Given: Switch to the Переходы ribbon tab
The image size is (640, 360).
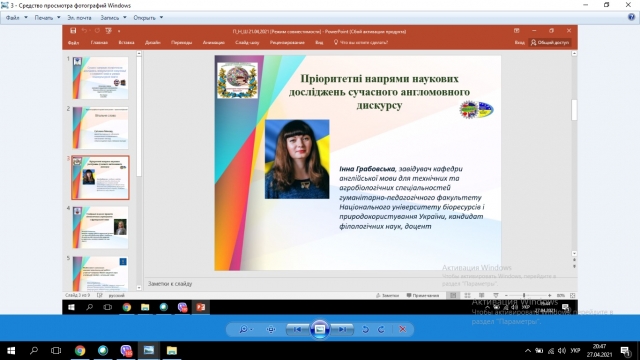Looking at the screenshot, I should (x=182, y=42).
